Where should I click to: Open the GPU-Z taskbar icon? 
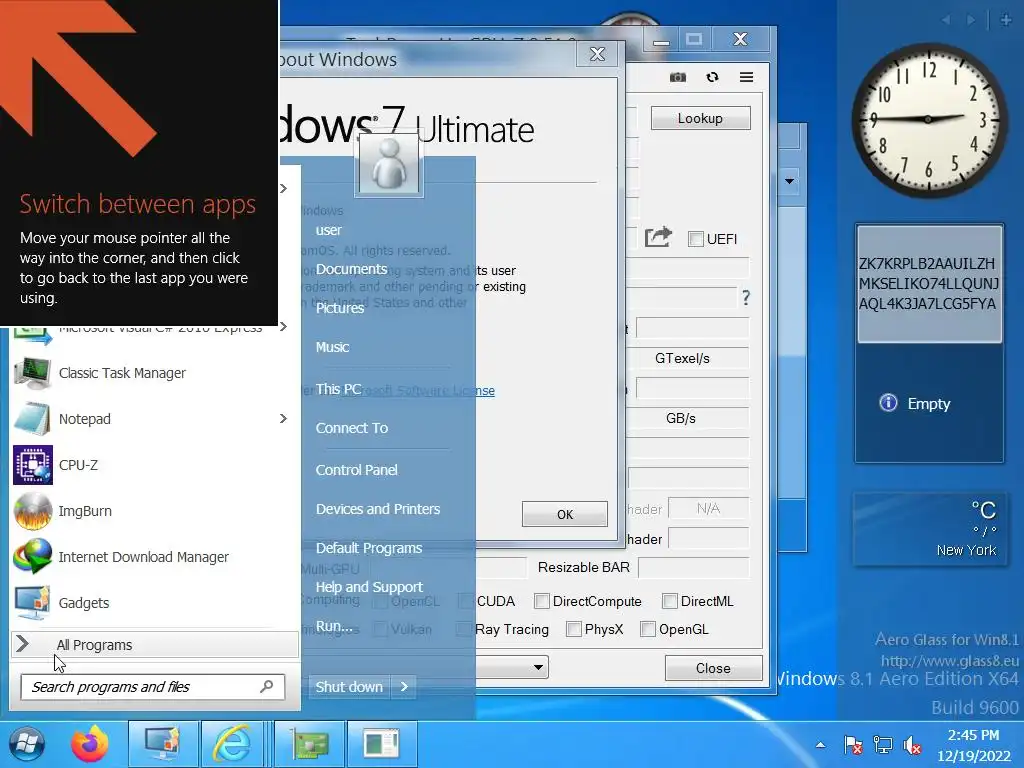[310, 744]
